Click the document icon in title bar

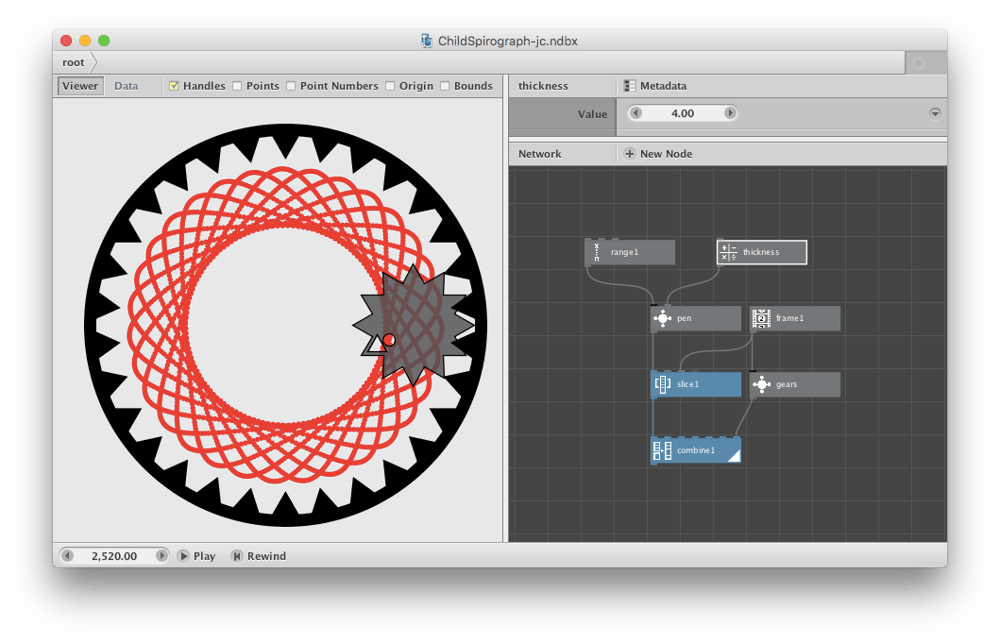coord(427,41)
